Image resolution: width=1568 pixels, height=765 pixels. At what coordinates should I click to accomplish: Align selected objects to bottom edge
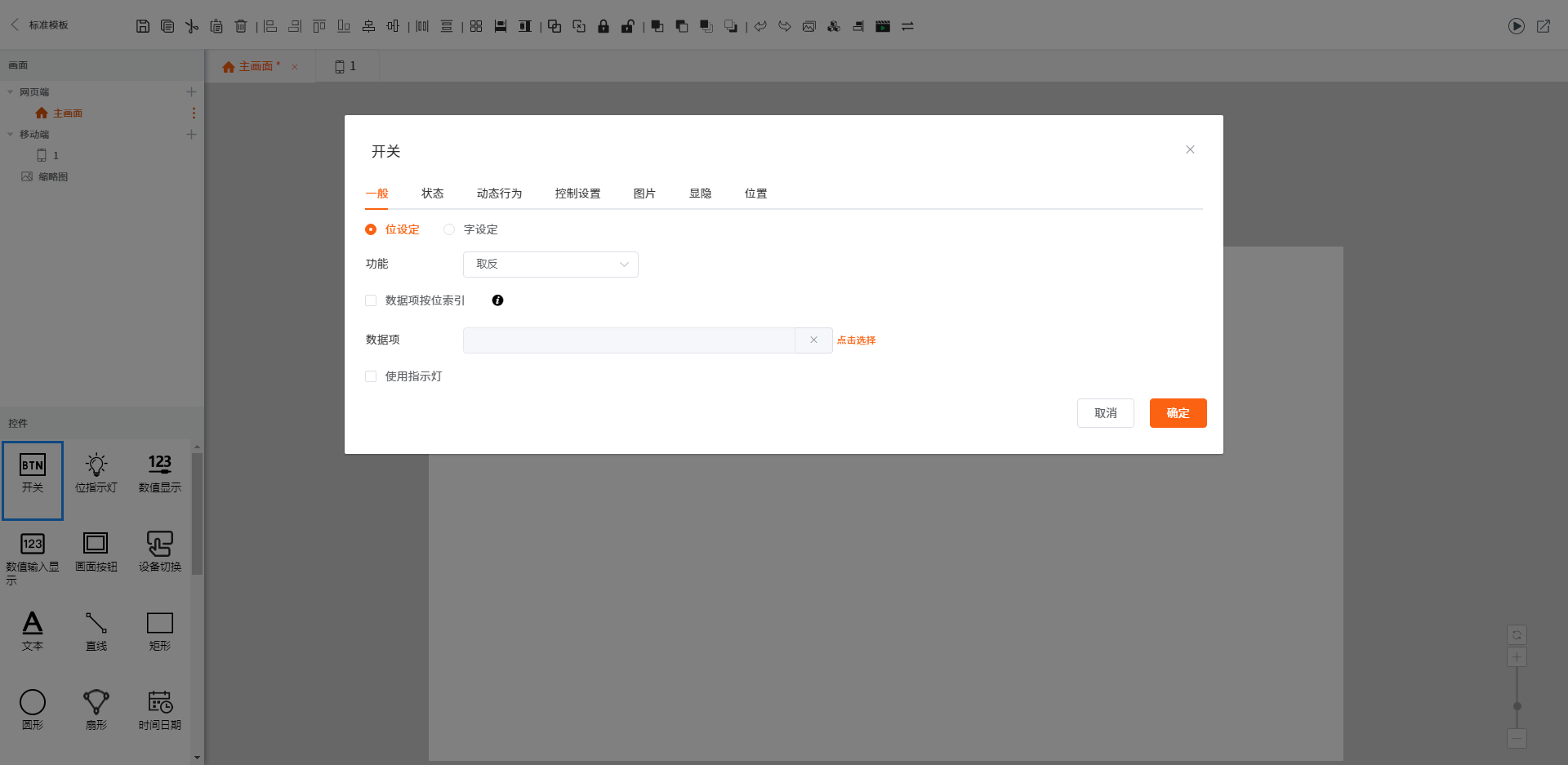344,26
